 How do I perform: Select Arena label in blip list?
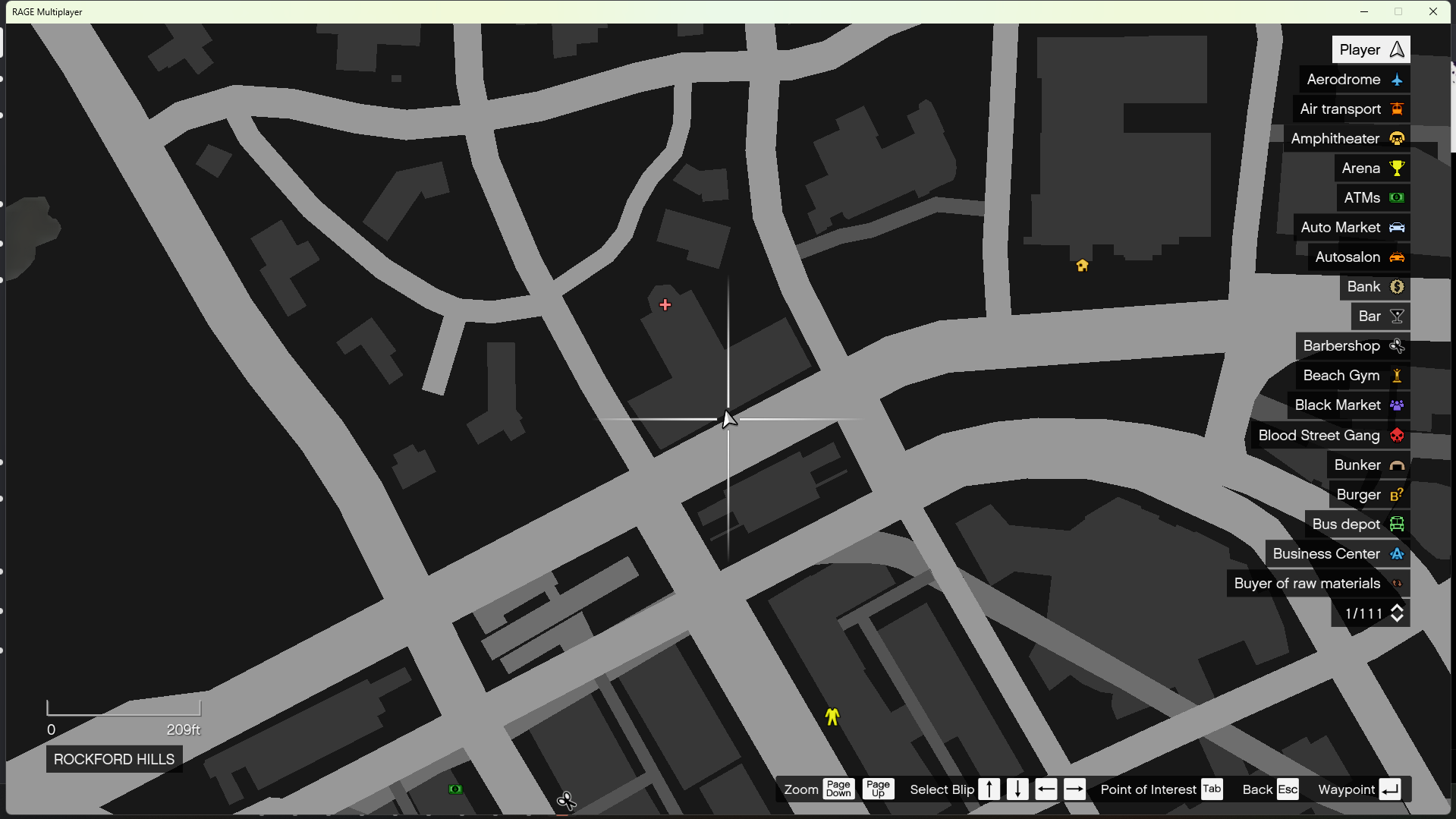pos(1361,169)
